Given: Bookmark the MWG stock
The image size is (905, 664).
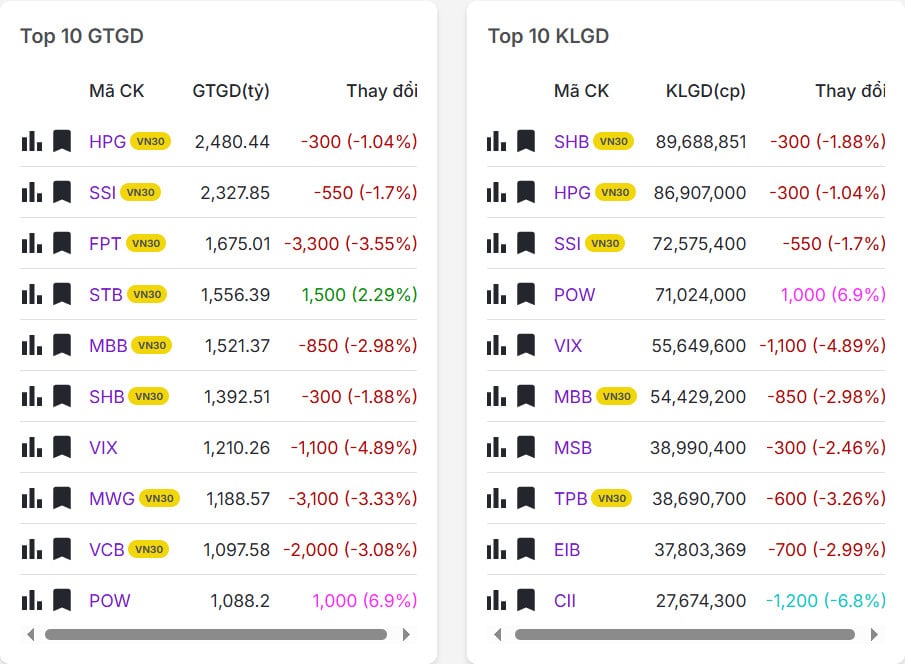Looking at the screenshot, I should coord(61,499).
